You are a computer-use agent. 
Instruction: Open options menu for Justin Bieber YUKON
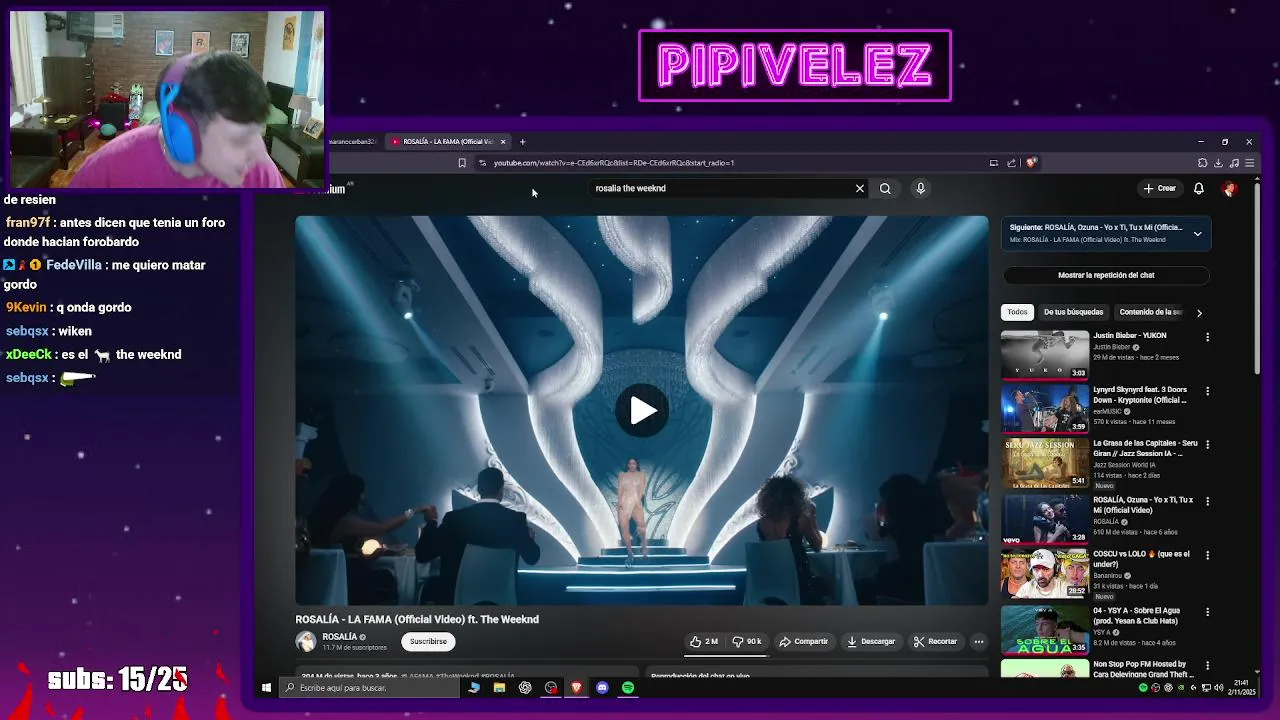(1207, 337)
